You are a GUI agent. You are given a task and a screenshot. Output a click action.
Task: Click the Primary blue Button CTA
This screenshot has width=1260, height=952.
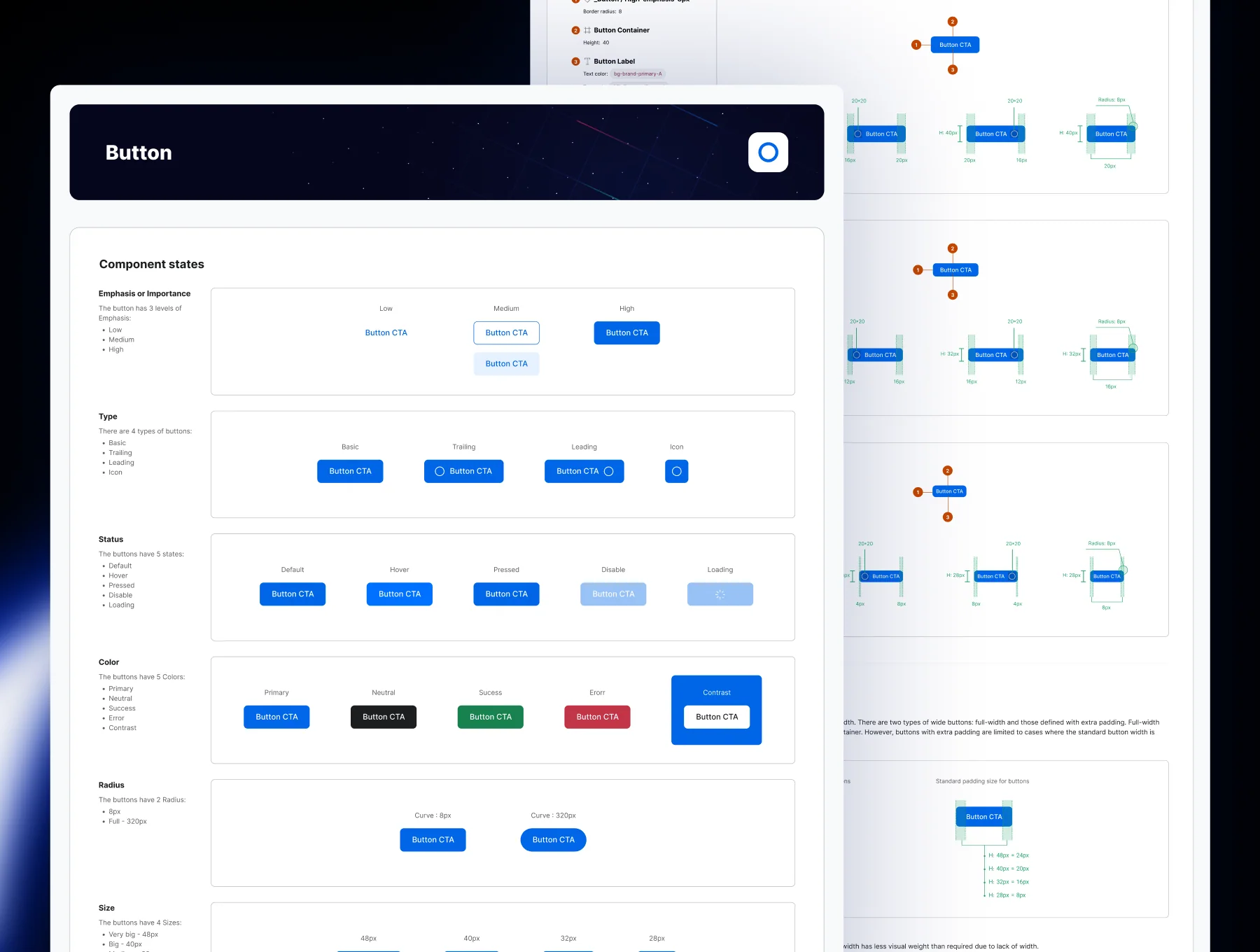tap(276, 717)
